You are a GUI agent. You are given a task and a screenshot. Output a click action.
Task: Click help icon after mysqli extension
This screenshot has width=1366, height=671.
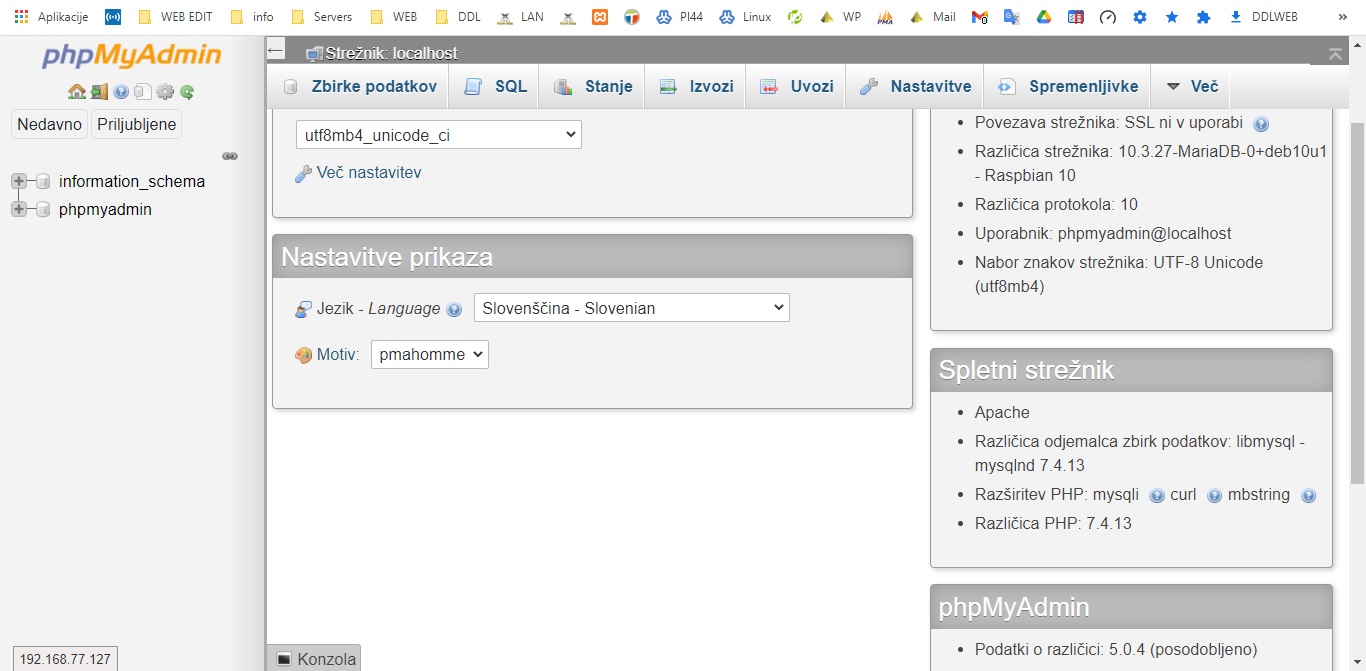1157,496
